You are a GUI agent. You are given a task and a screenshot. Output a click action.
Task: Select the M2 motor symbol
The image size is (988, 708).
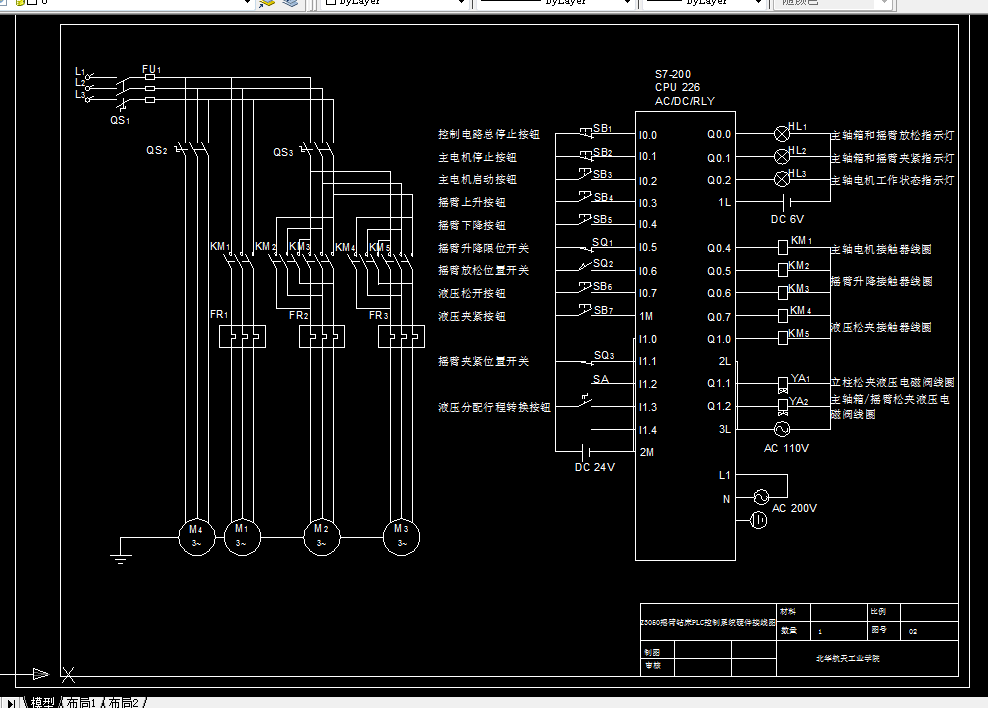coord(322,537)
